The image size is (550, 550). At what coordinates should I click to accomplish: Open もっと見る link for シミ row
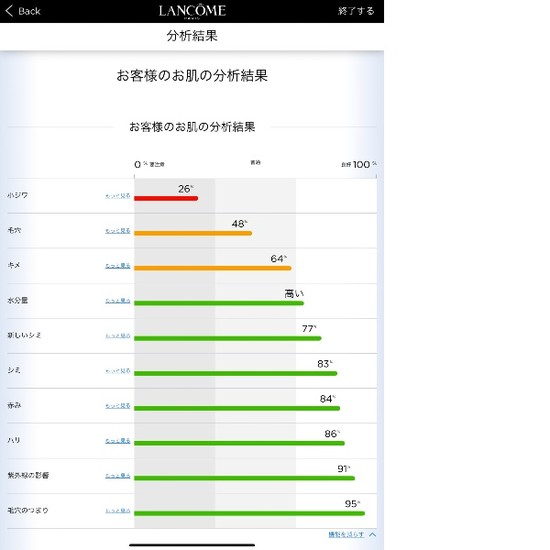(x=118, y=371)
